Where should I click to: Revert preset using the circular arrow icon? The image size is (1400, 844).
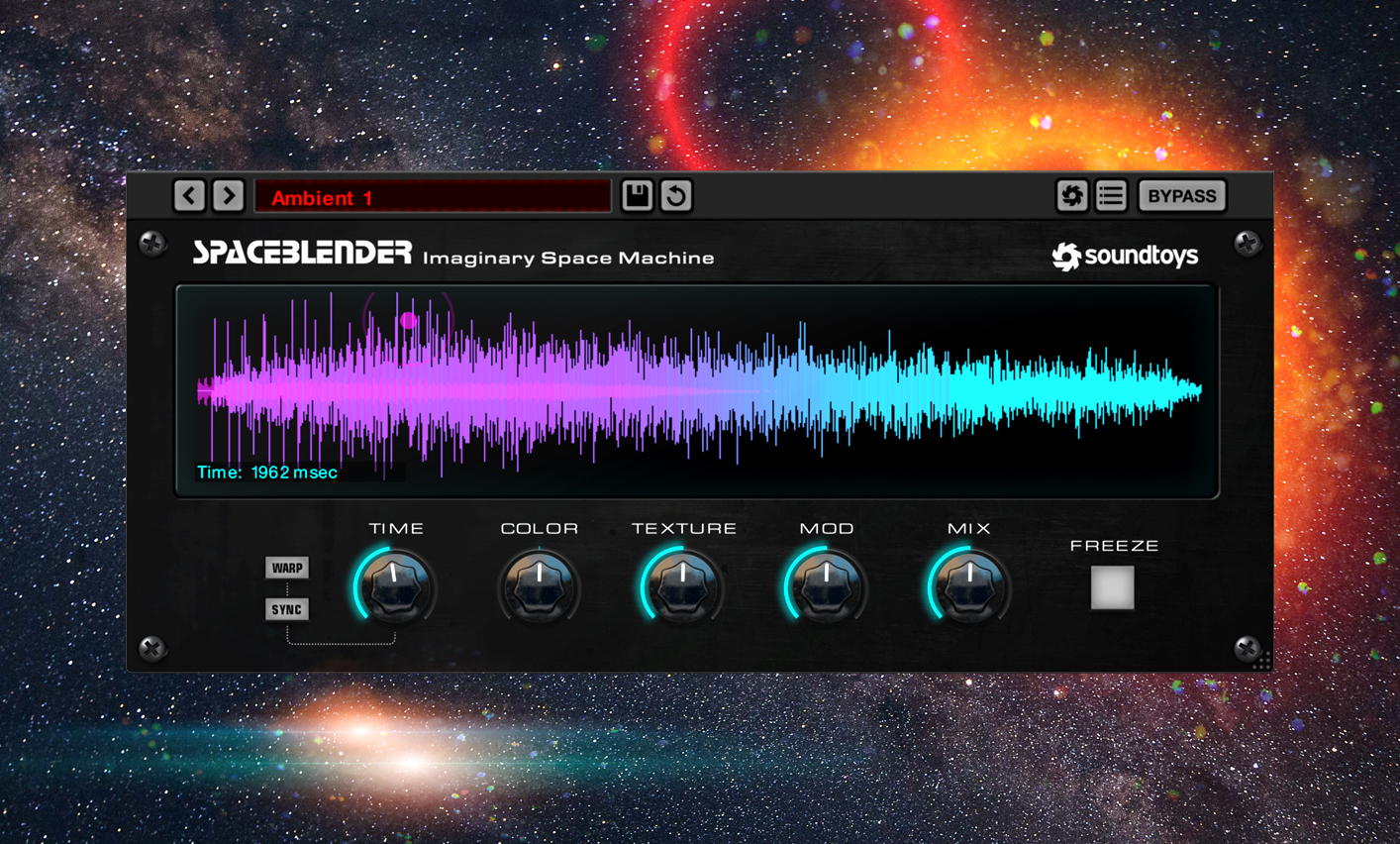click(676, 196)
